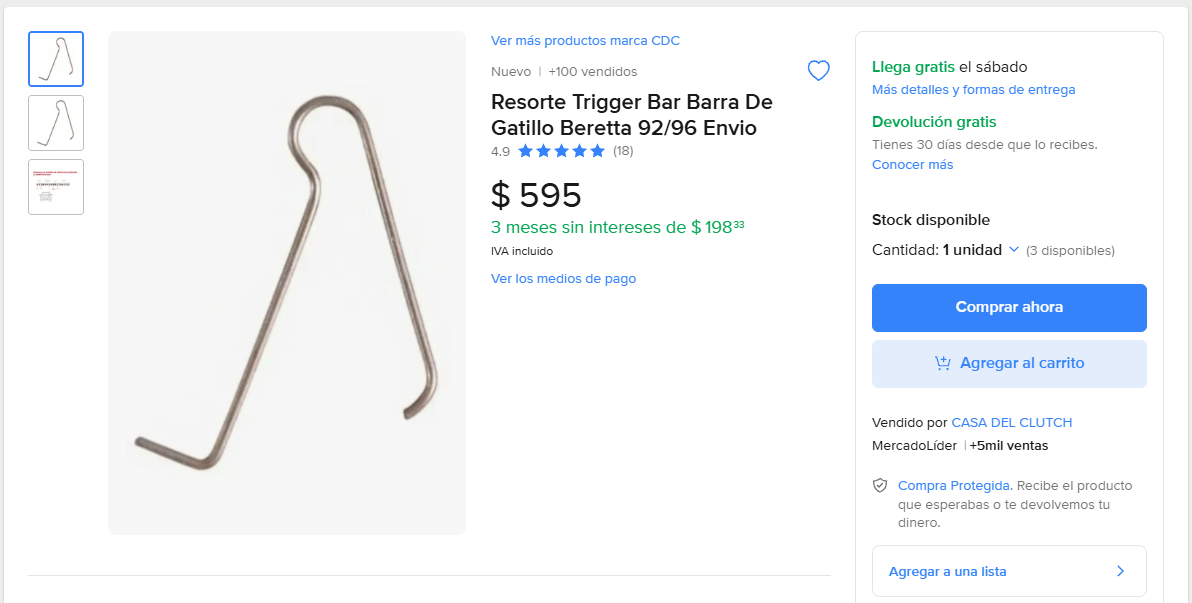
Task: Open the CASA DEL CLUTCH seller link
Action: pos(1011,422)
